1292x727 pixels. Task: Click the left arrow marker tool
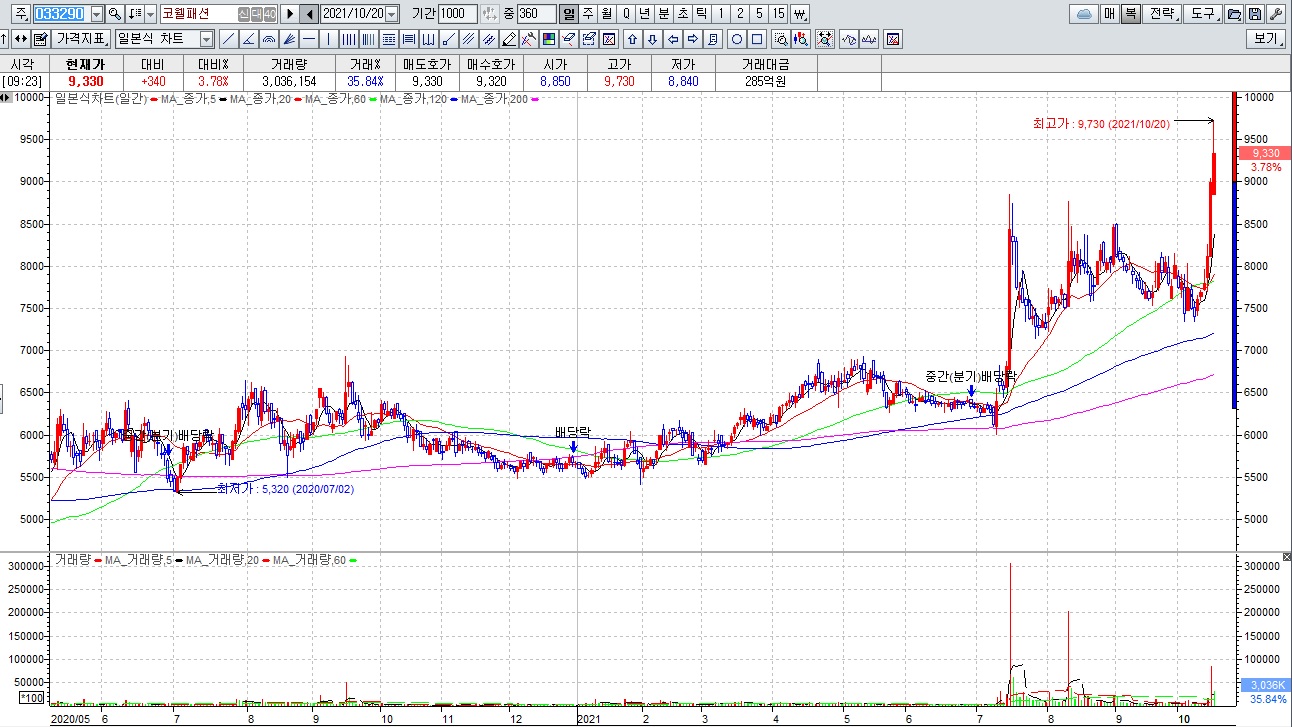673,39
